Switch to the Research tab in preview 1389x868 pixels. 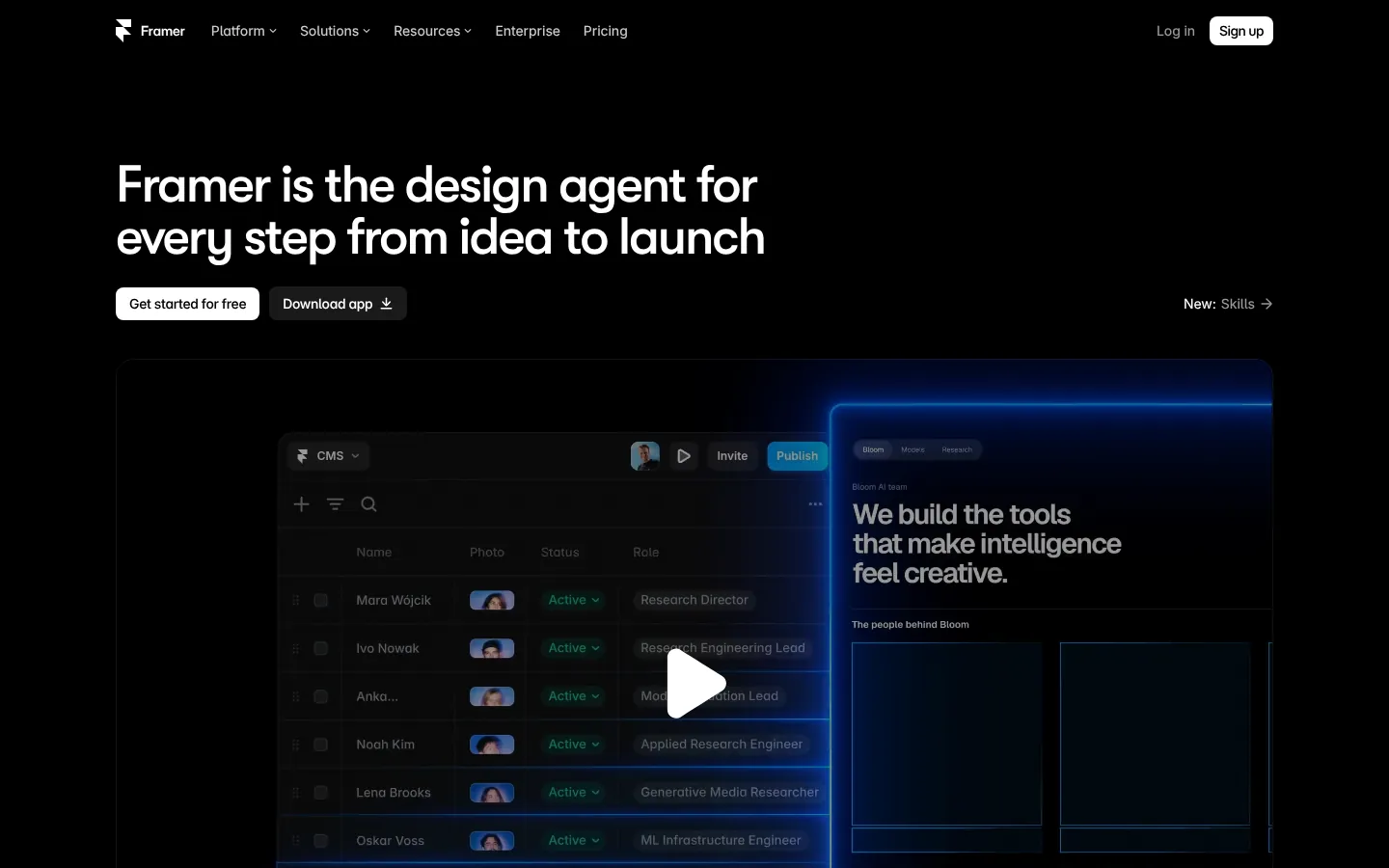pos(957,449)
